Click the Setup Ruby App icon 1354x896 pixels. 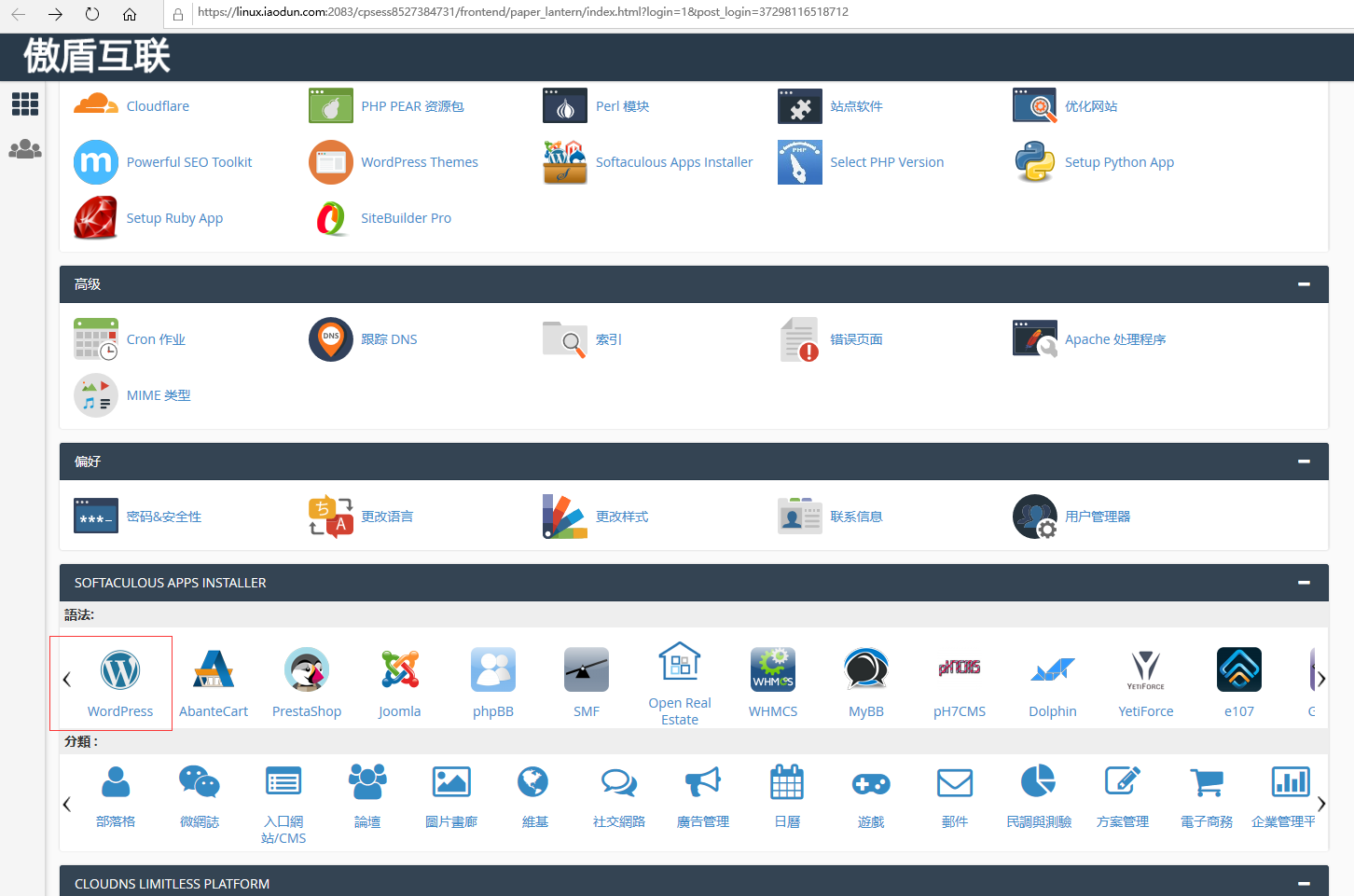[96, 218]
